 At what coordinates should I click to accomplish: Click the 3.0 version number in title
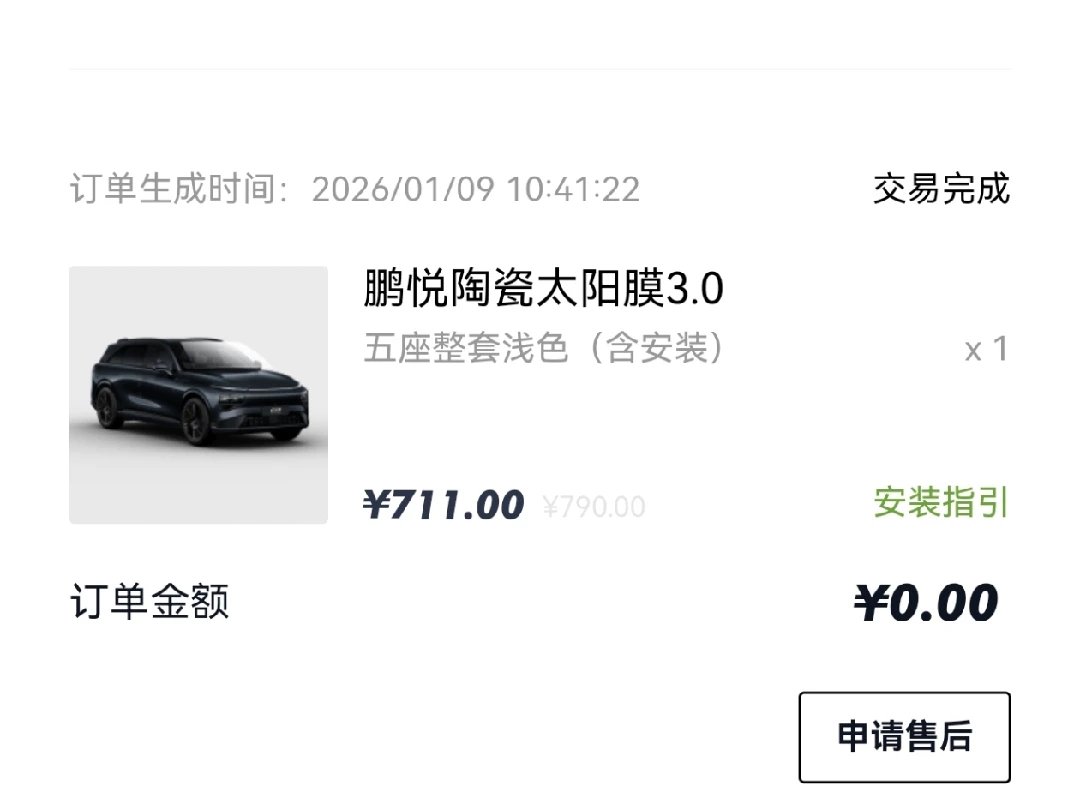point(695,291)
